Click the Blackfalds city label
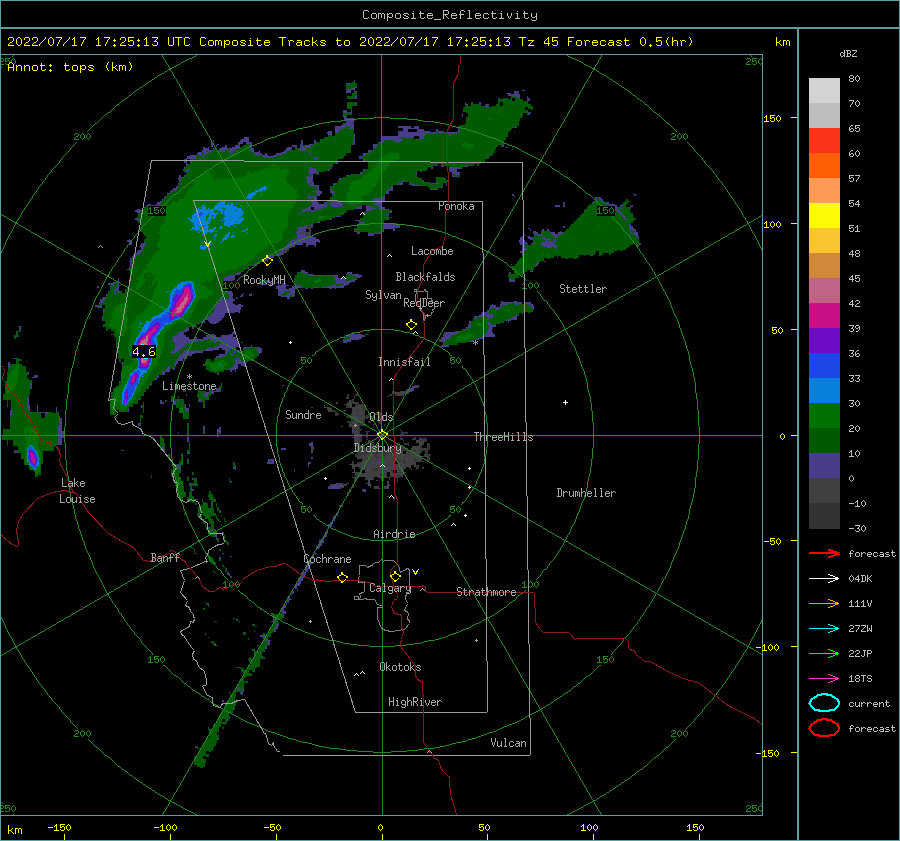 425,277
